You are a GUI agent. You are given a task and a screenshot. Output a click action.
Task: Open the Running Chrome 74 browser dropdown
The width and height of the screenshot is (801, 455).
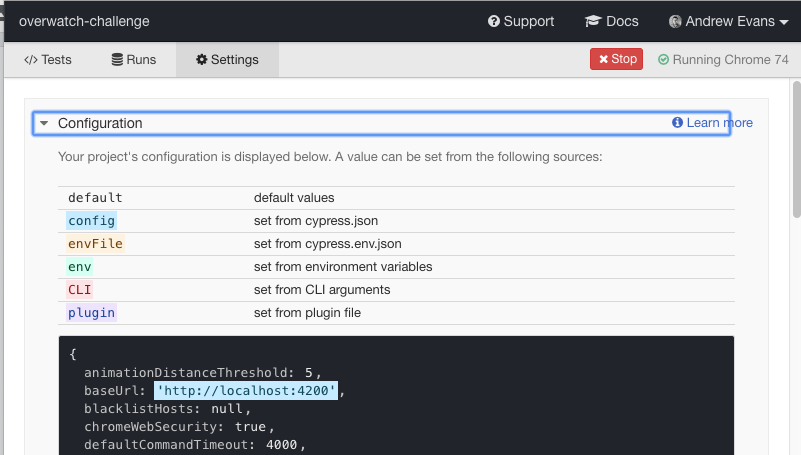(724, 60)
